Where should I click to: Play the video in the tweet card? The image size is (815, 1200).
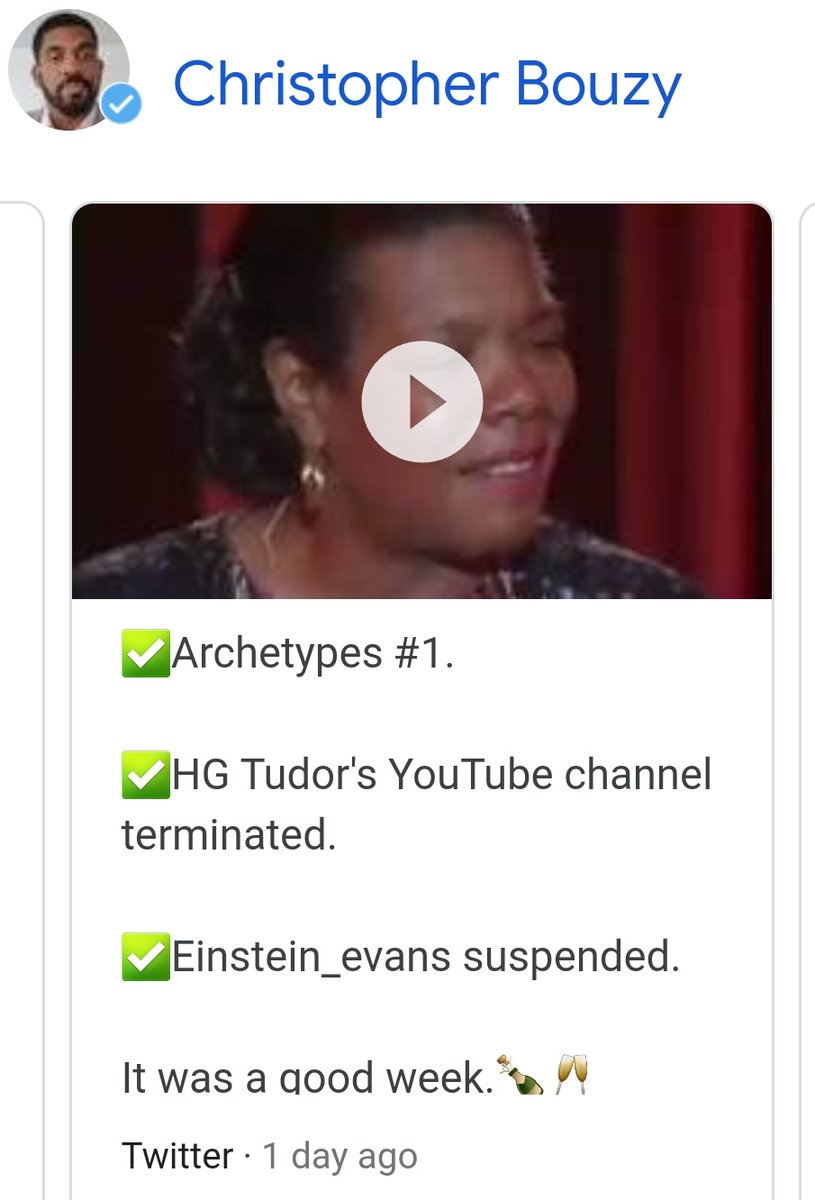coord(422,401)
